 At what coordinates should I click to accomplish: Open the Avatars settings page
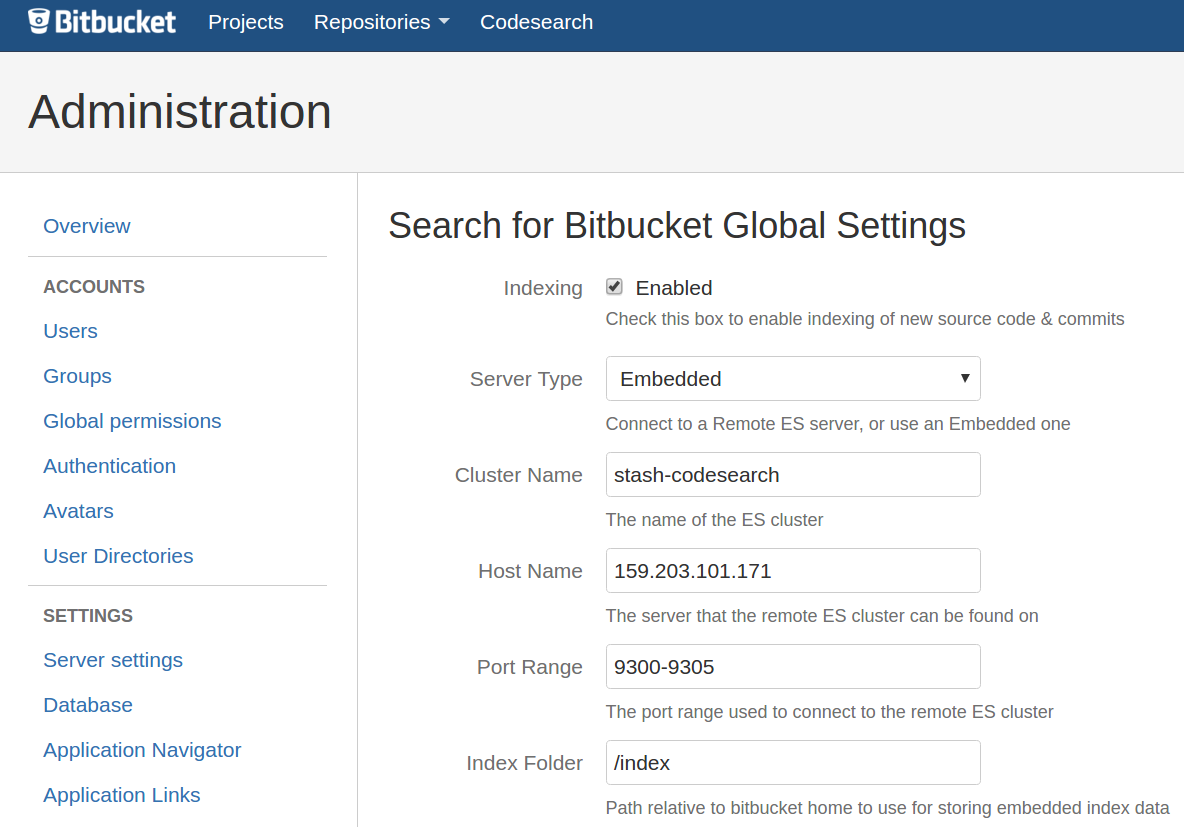pos(79,511)
